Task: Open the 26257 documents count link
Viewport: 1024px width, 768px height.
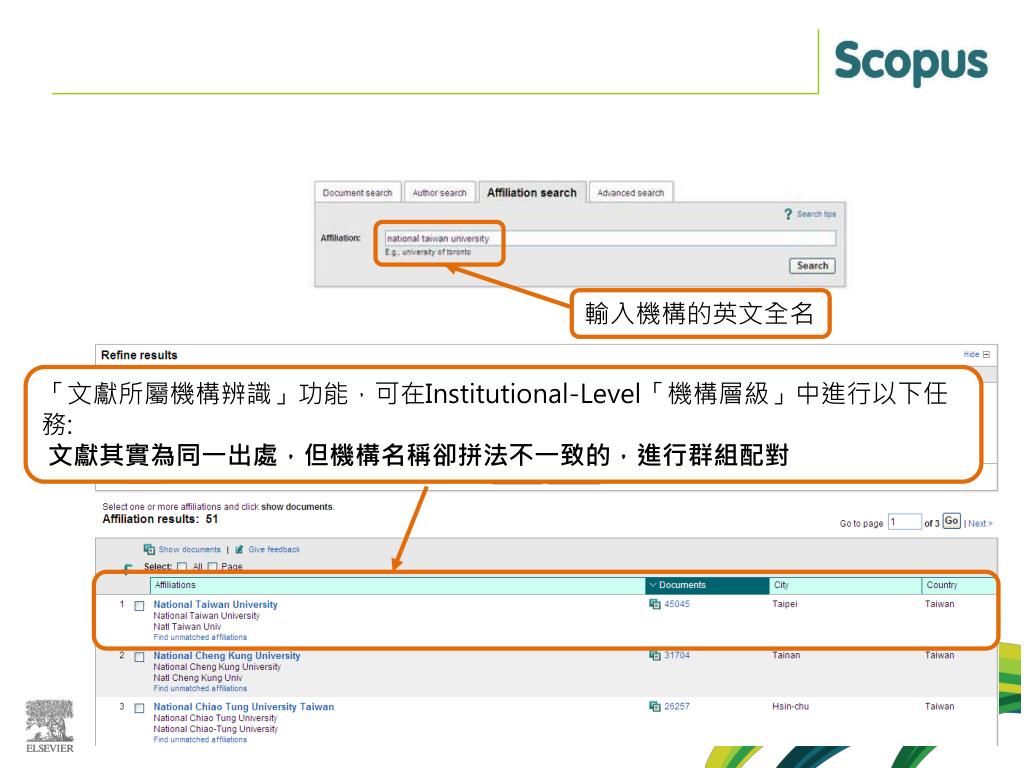Action: 677,706
